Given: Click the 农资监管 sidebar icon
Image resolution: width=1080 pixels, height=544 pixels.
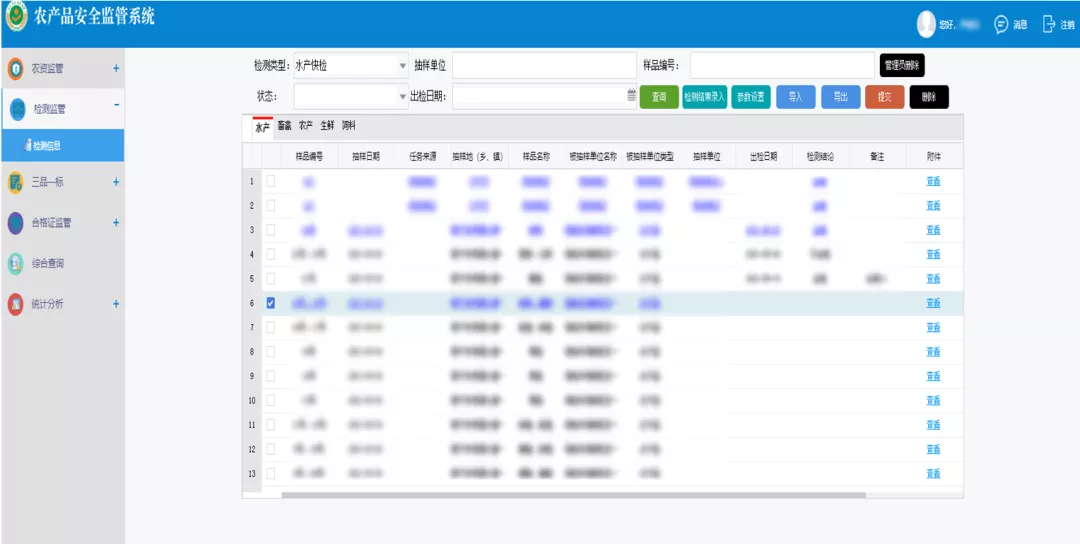Looking at the screenshot, I should pos(16,69).
